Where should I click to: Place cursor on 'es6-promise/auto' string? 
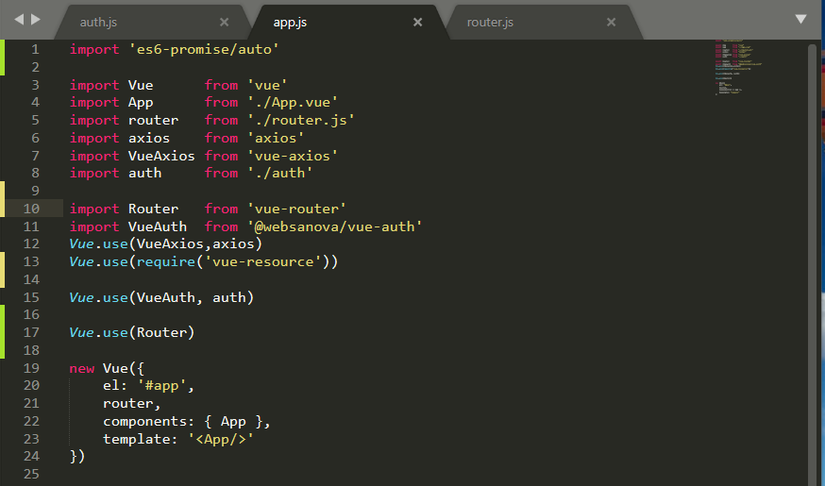[204, 49]
